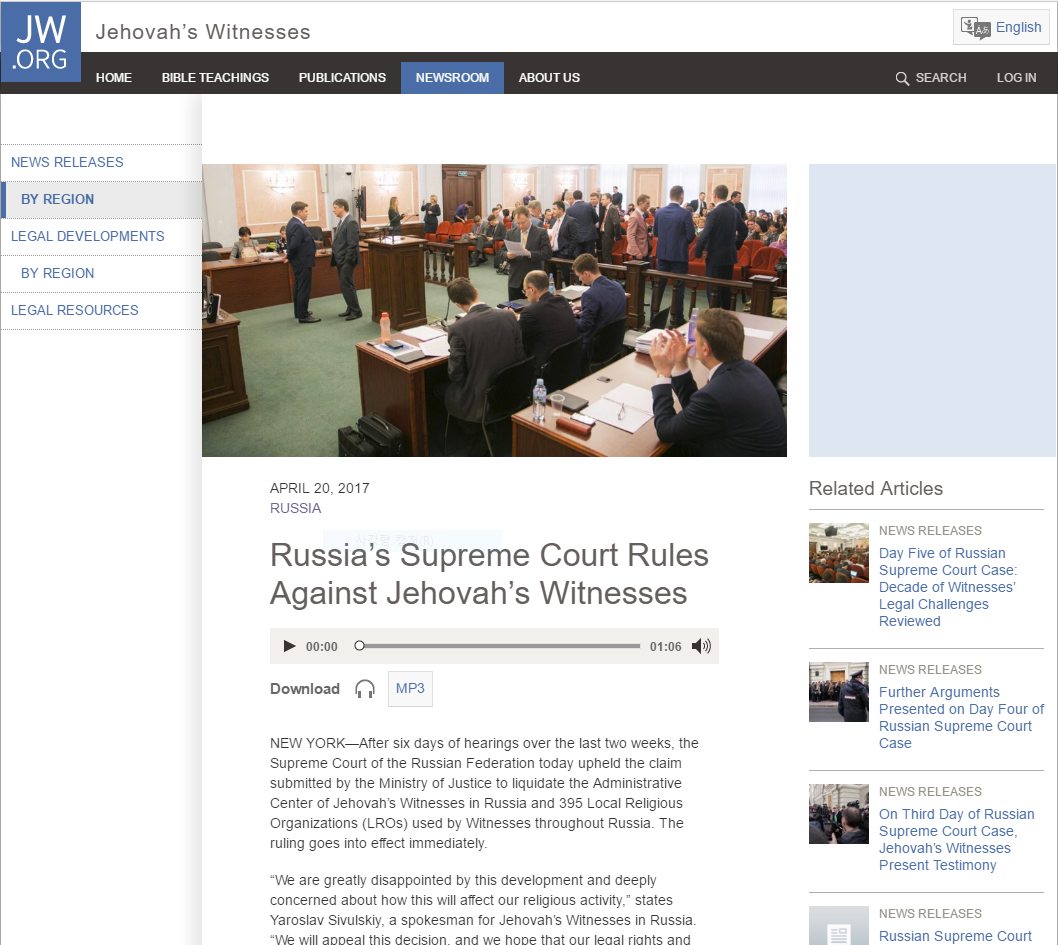Click thumbnail for Day Five article
Viewport: 1058px width, 945px height.
(x=839, y=553)
